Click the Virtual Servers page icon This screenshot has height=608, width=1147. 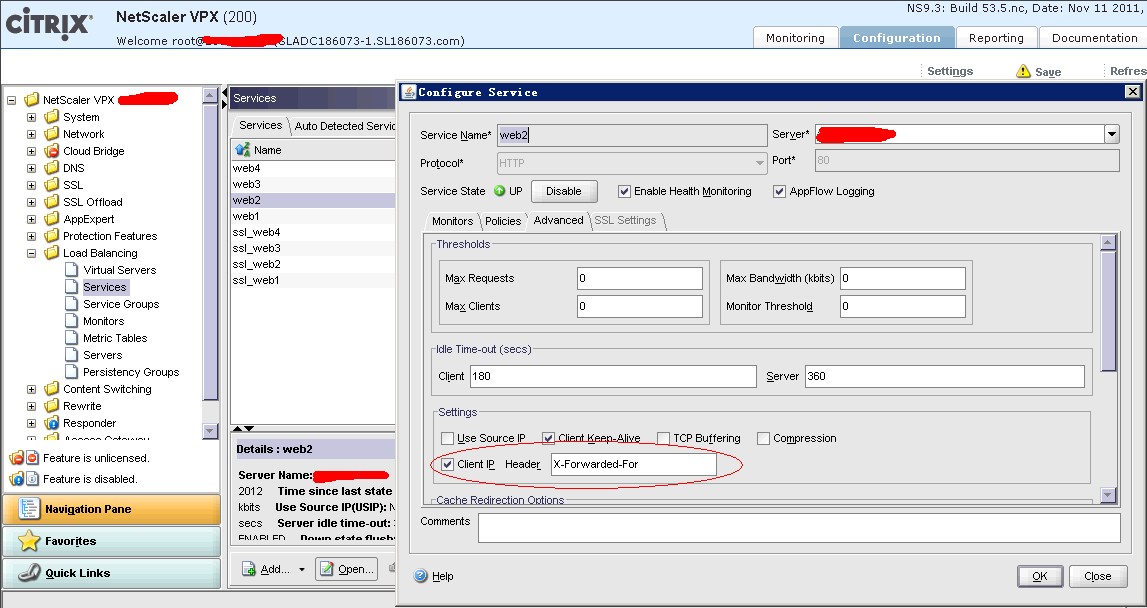point(71,270)
